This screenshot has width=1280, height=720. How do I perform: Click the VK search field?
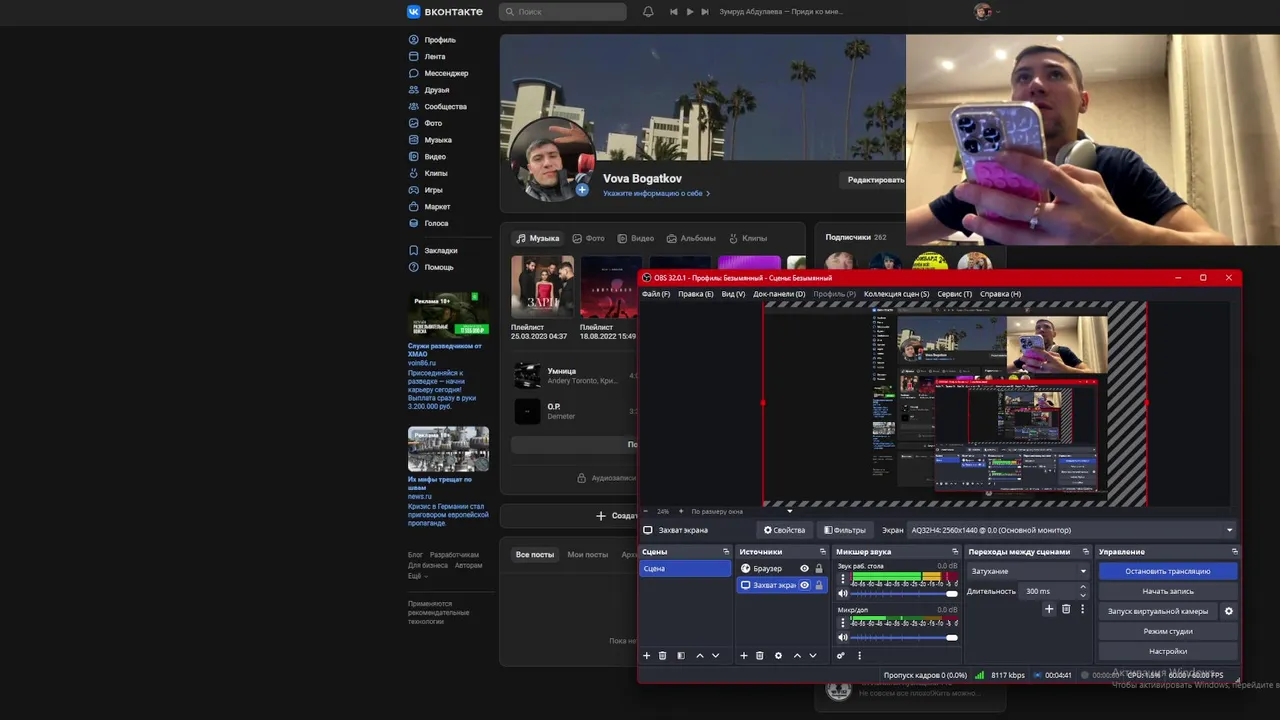coord(563,12)
